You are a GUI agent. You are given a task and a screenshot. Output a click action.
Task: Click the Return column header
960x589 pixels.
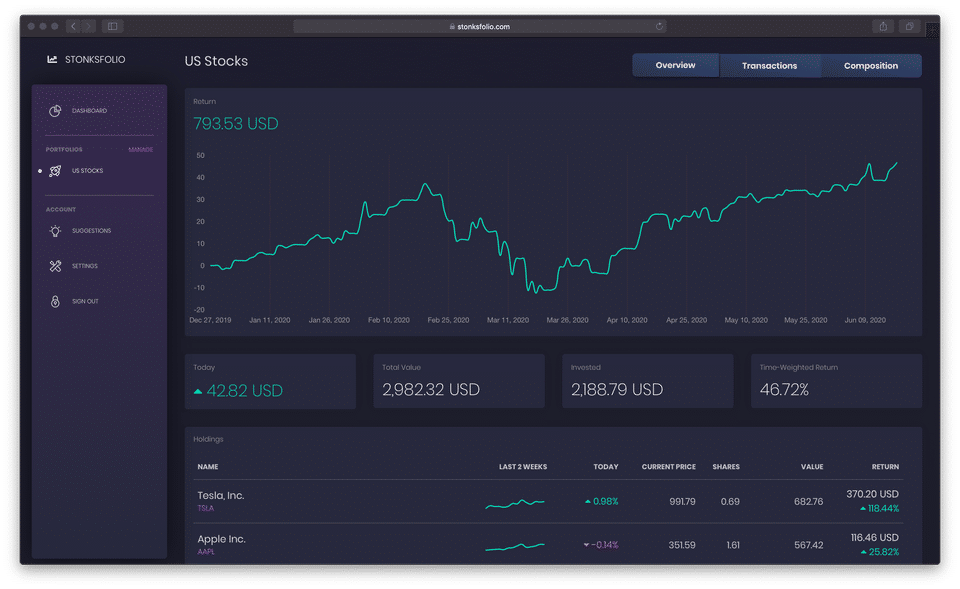(x=885, y=467)
